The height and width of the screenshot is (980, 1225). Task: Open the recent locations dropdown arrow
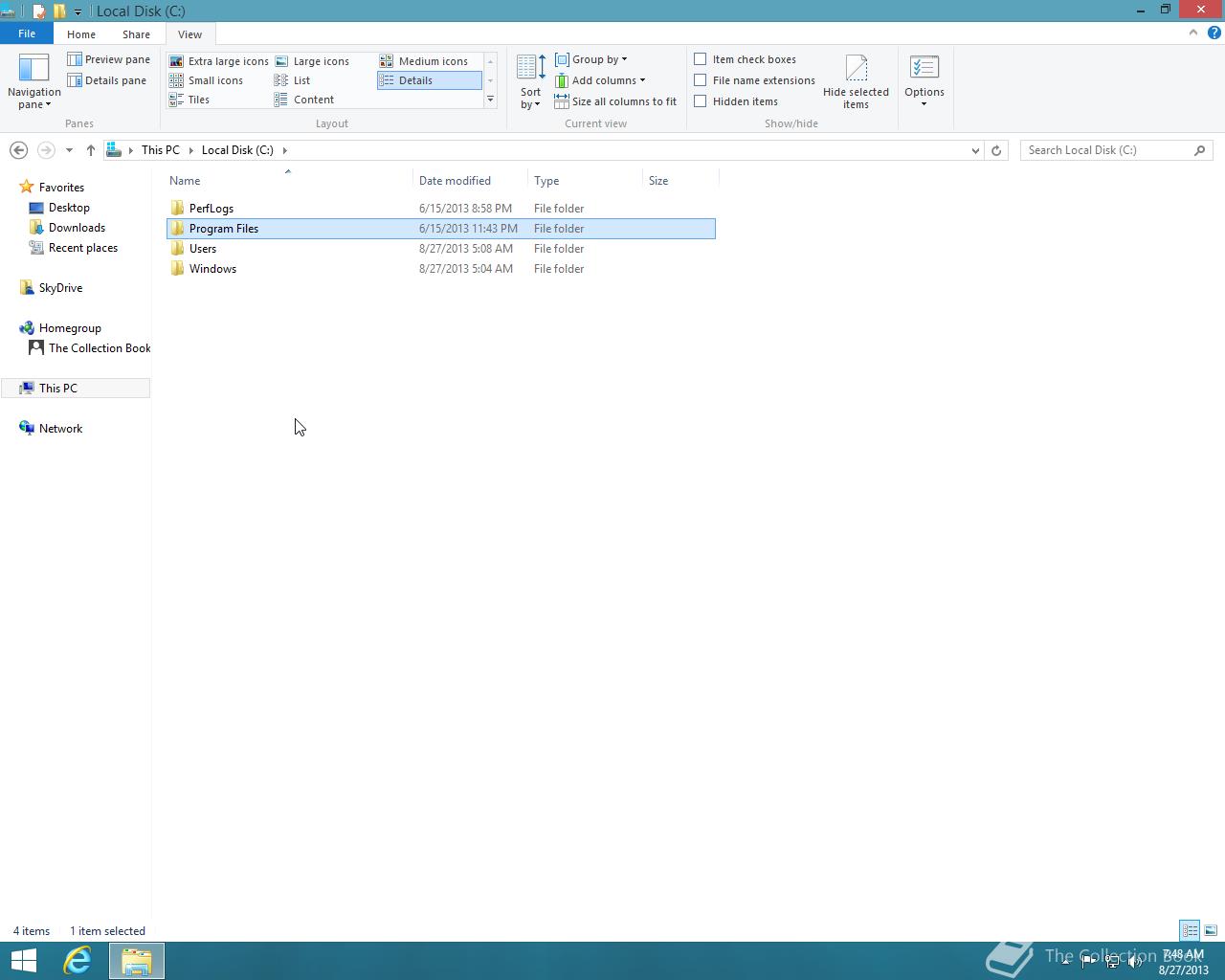pos(69,150)
